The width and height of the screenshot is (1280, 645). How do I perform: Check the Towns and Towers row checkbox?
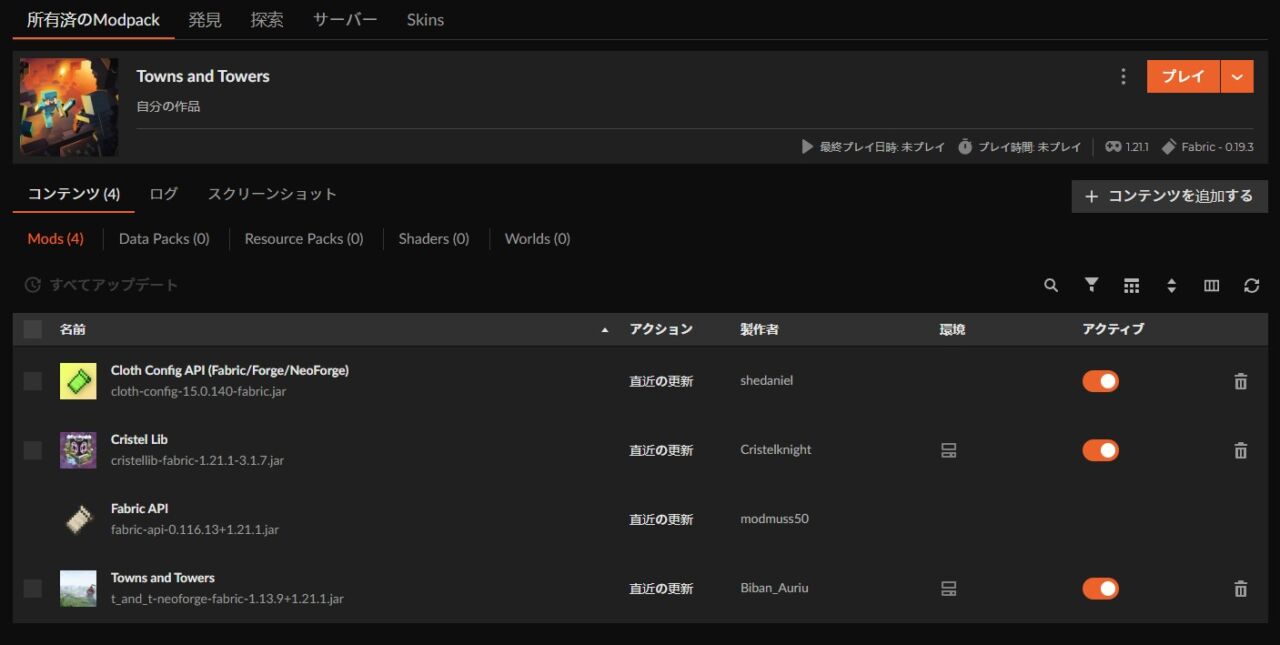click(x=33, y=588)
